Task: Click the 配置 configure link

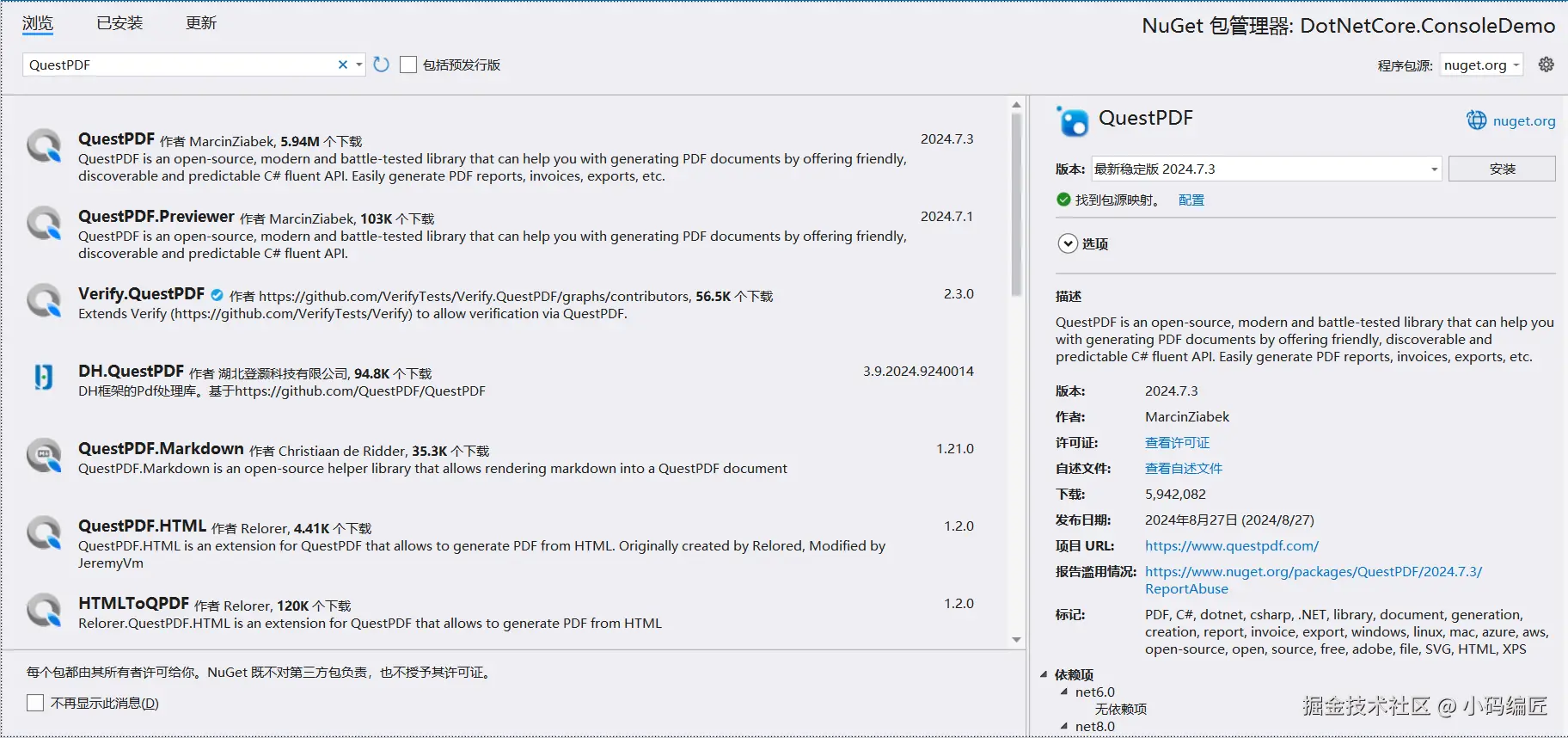Action: tap(1191, 200)
